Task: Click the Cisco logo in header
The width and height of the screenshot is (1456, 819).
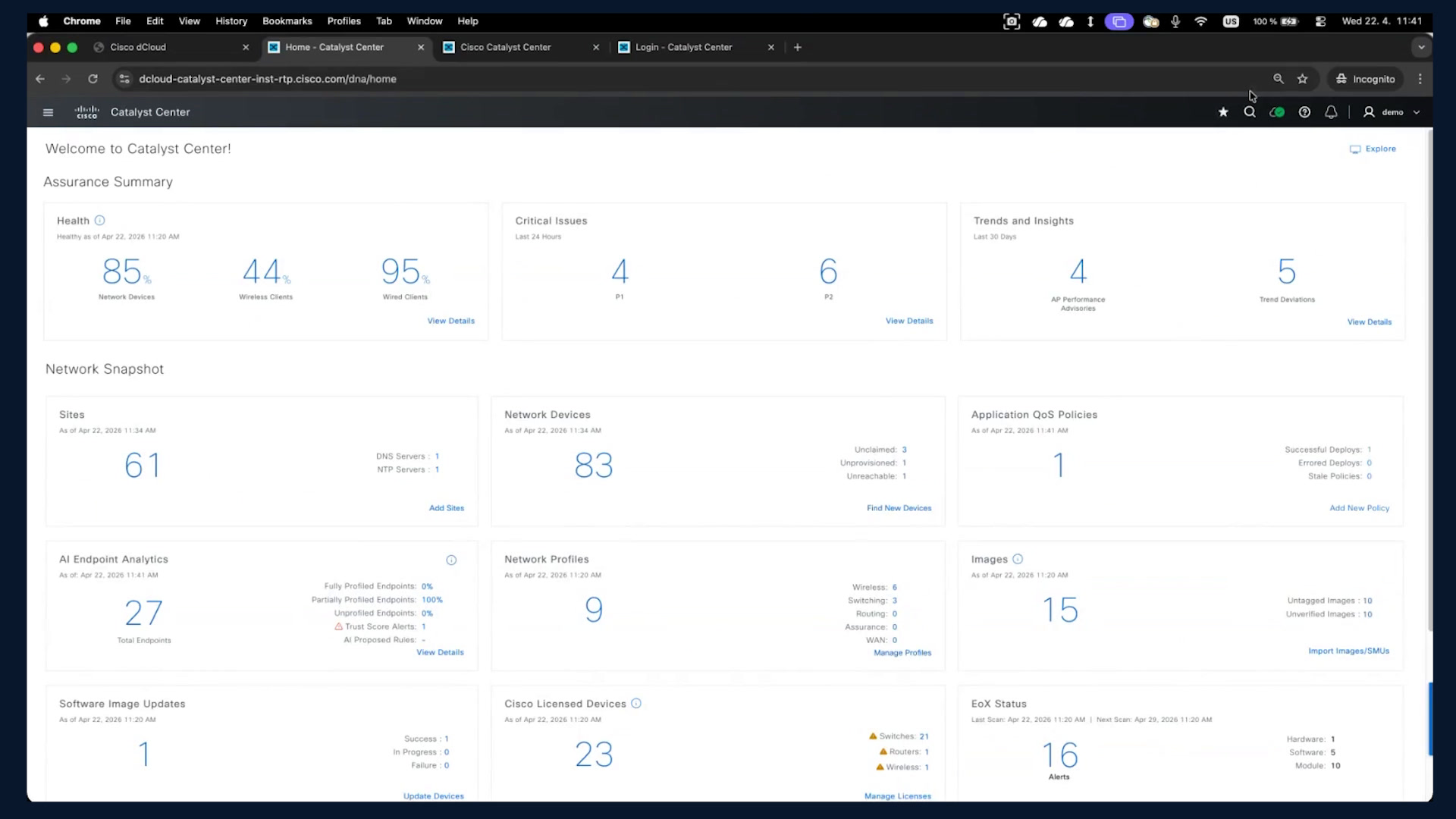Action: [x=87, y=112]
